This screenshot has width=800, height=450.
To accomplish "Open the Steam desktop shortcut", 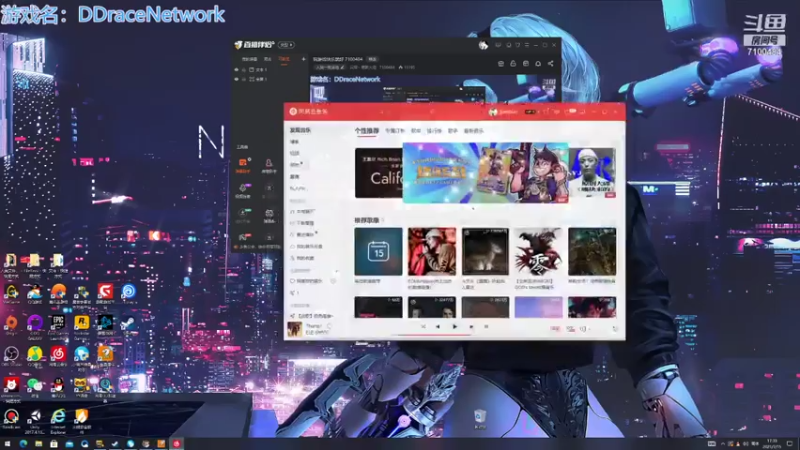I will 129,324.
